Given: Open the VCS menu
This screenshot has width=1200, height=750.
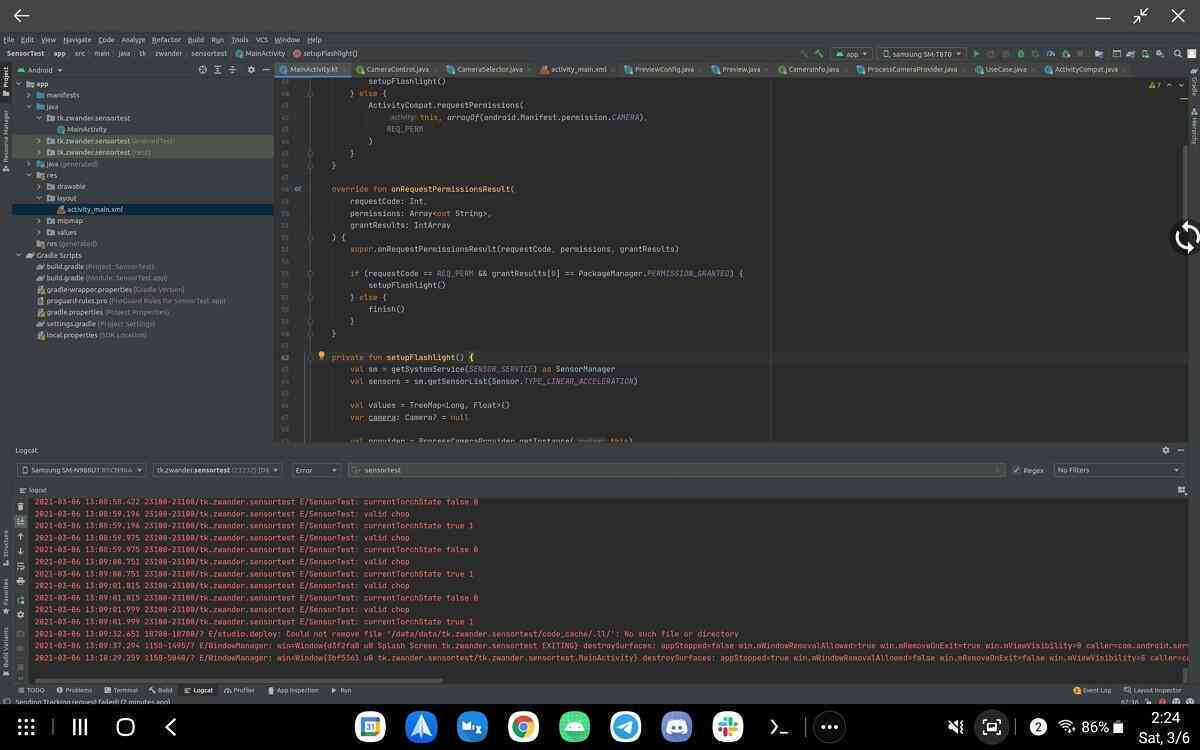Looking at the screenshot, I should 262,39.
